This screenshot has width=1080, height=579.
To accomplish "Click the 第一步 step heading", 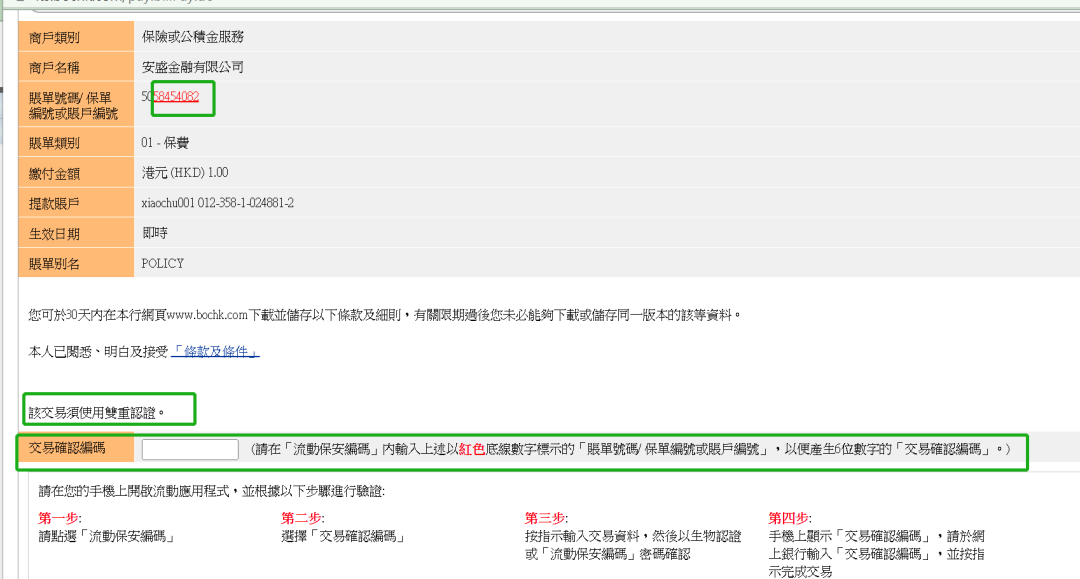I will (60, 518).
